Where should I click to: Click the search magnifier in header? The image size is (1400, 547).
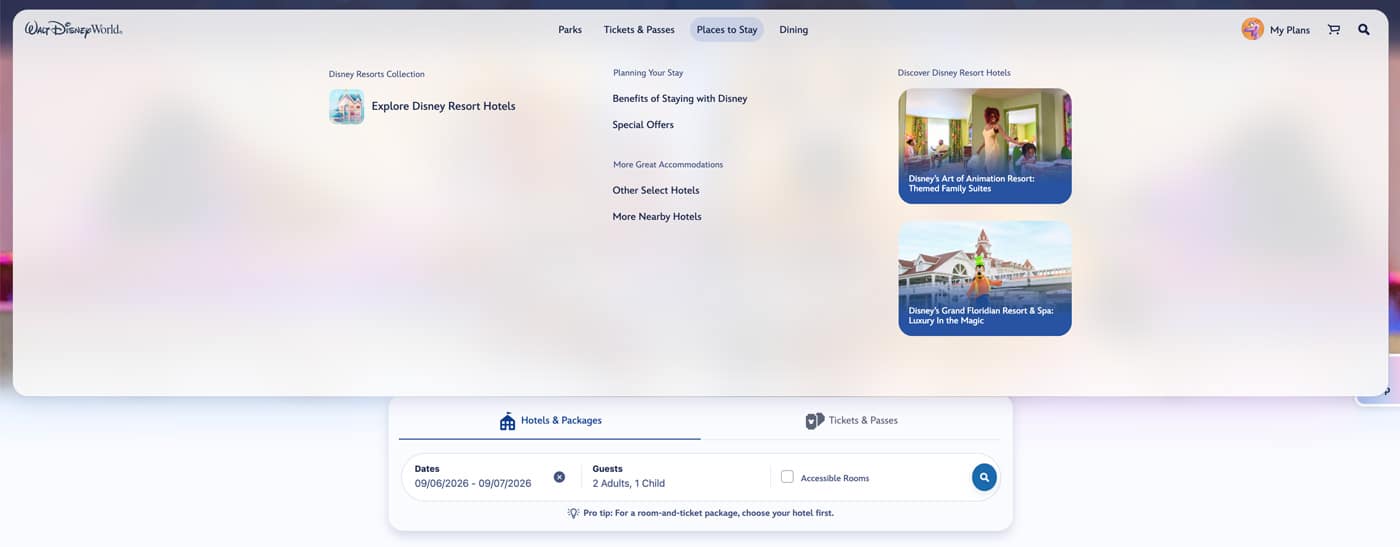(1364, 30)
